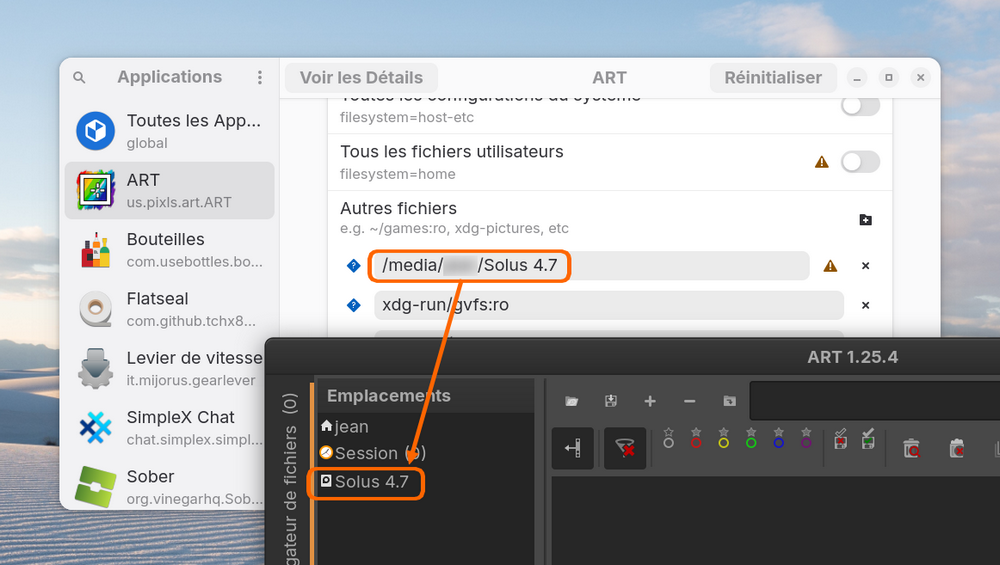
Task: Show the trash contents in ART toolbar
Action: (x=911, y=448)
